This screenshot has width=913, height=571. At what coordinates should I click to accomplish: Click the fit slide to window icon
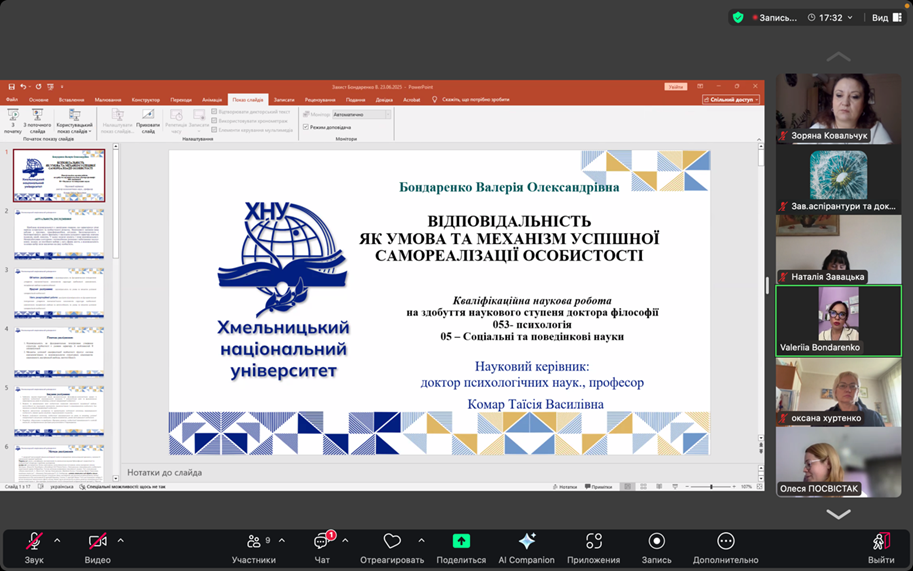point(759,487)
